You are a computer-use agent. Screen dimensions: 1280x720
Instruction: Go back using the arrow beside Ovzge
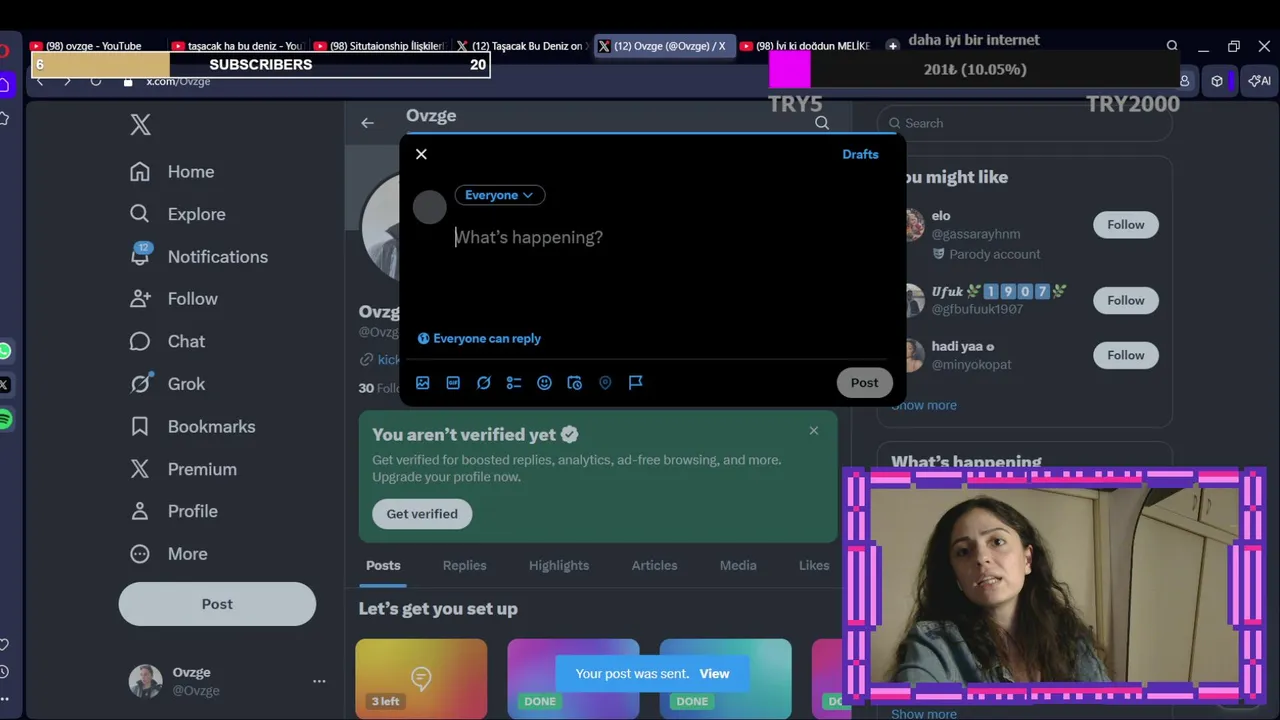(x=368, y=122)
